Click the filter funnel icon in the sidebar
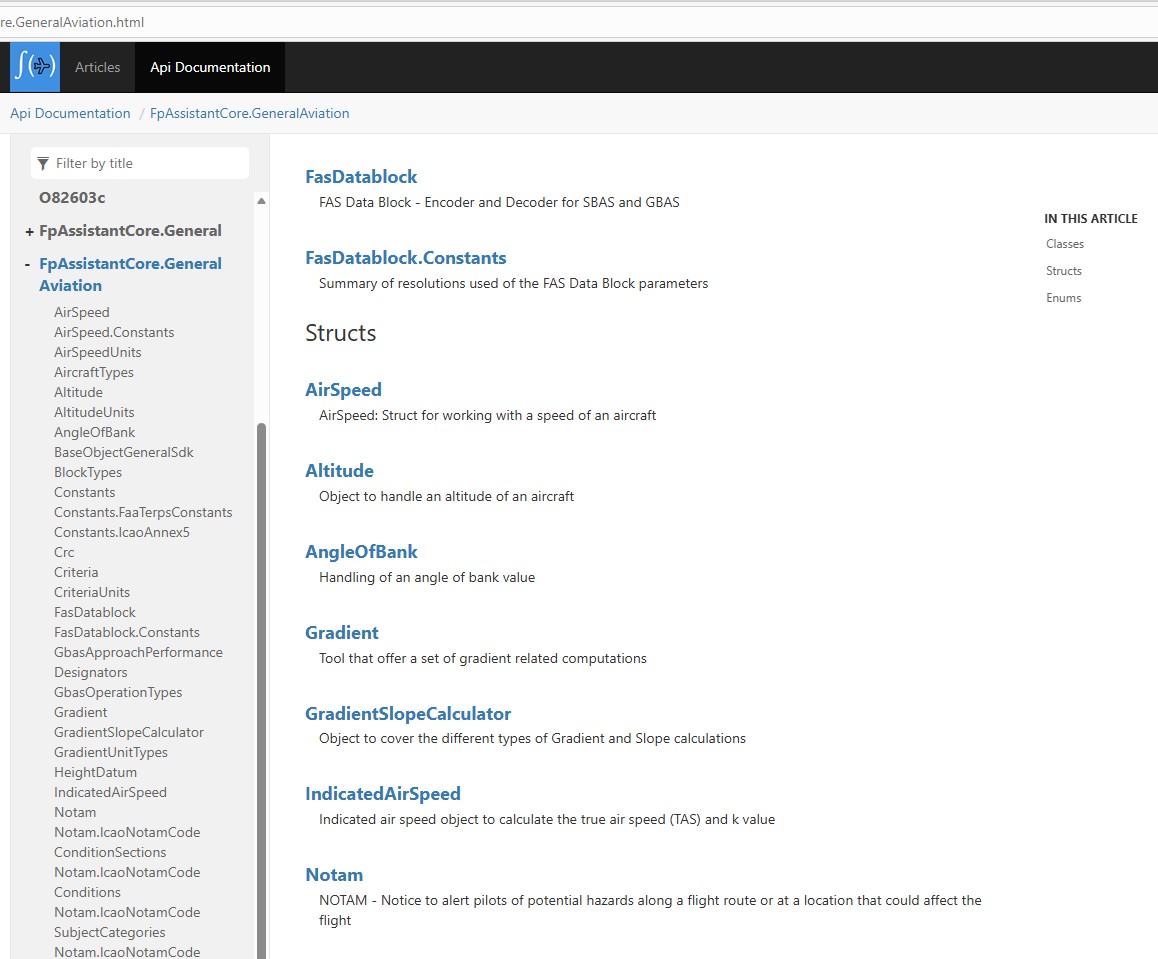This screenshot has height=959, width=1158. coord(41,163)
